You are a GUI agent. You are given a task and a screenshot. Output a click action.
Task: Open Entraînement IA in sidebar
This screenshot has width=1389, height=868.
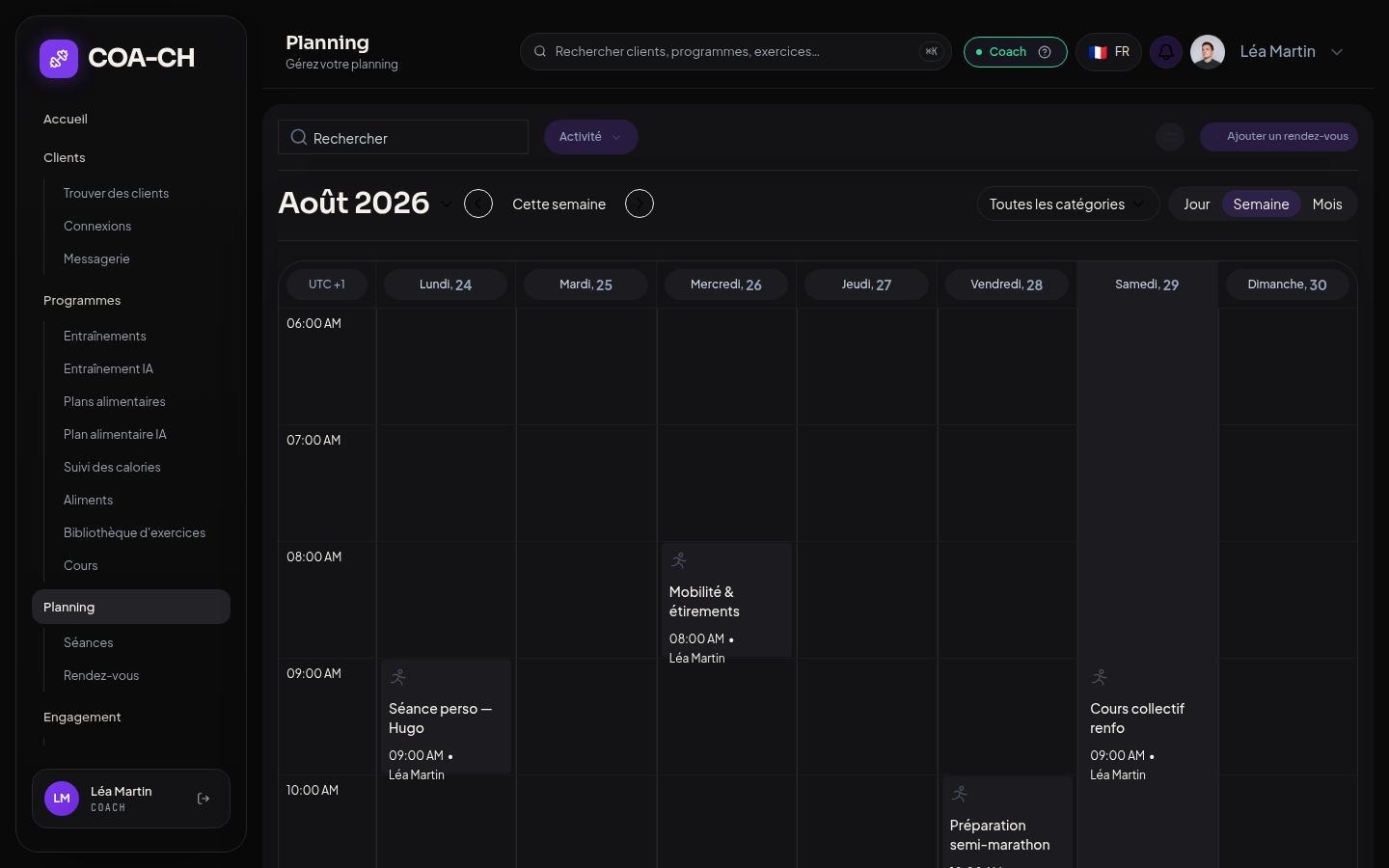[108, 369]
